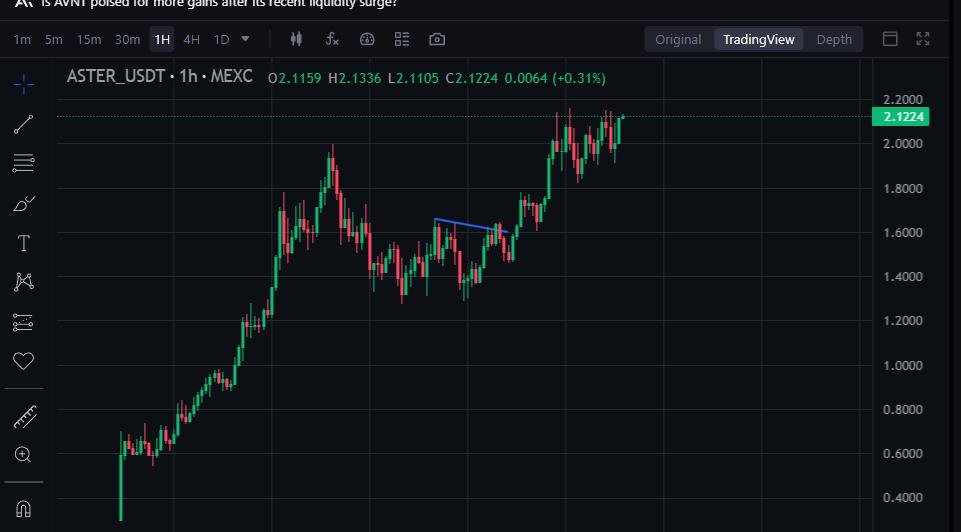
Task: Take a chart snapshot with camera icon
Action: (437, 39)
